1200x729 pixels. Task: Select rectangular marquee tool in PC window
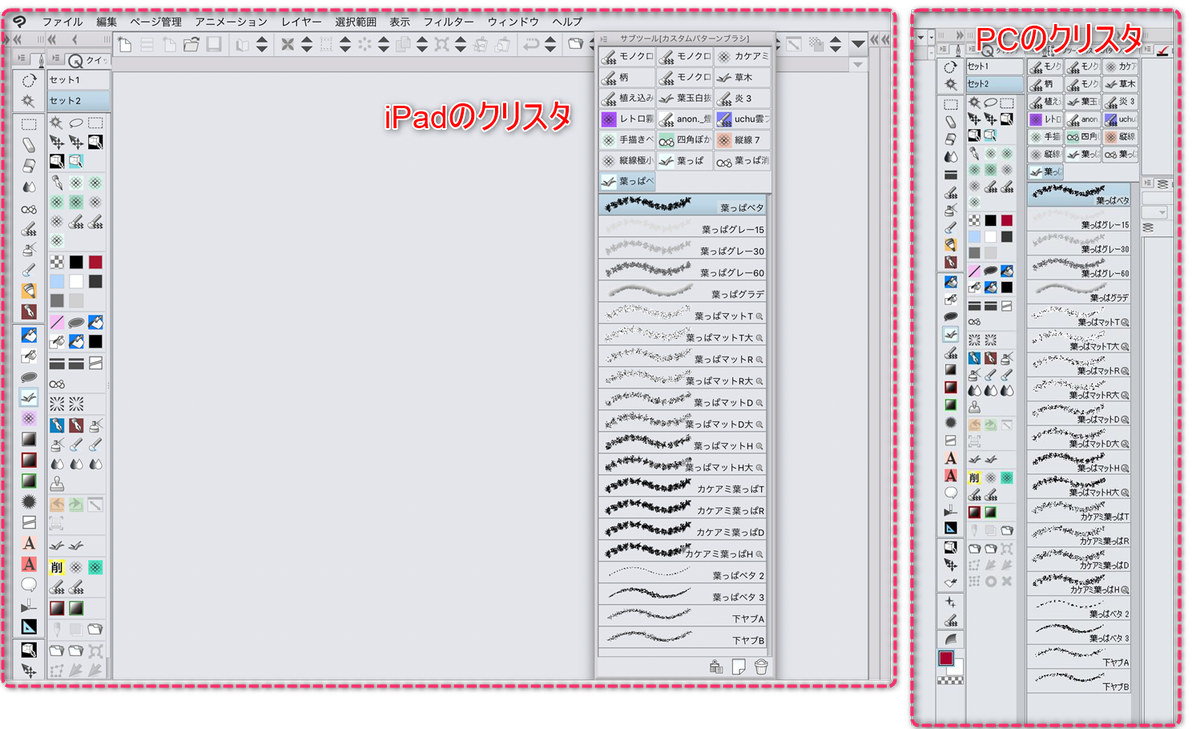[951, 105]
